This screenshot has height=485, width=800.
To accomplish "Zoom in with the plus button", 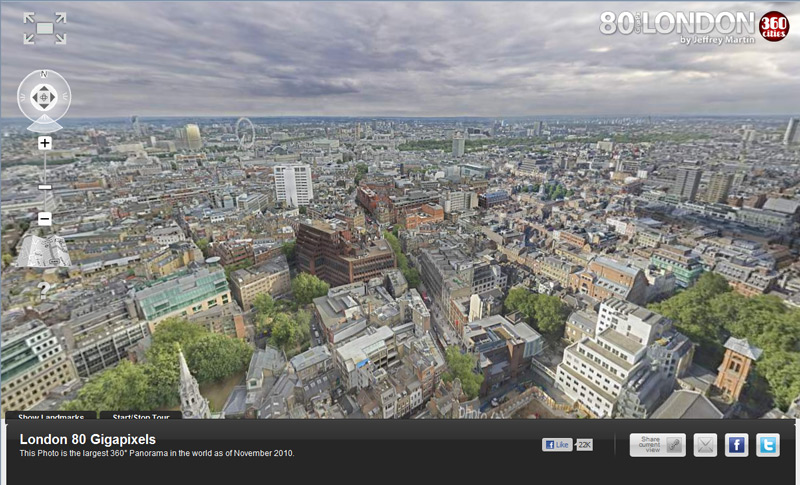I will (x=45, y=143).
